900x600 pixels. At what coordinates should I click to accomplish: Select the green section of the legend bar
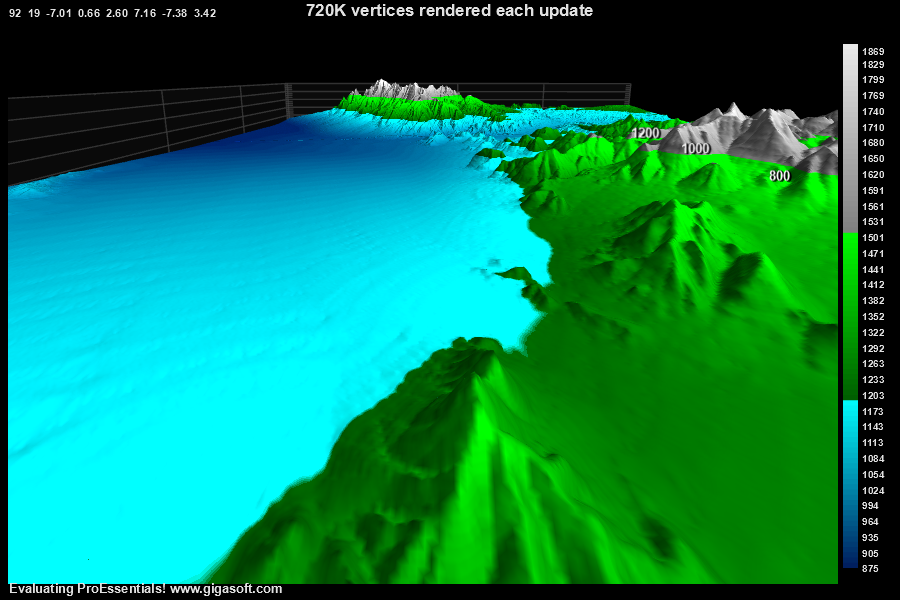850,316
